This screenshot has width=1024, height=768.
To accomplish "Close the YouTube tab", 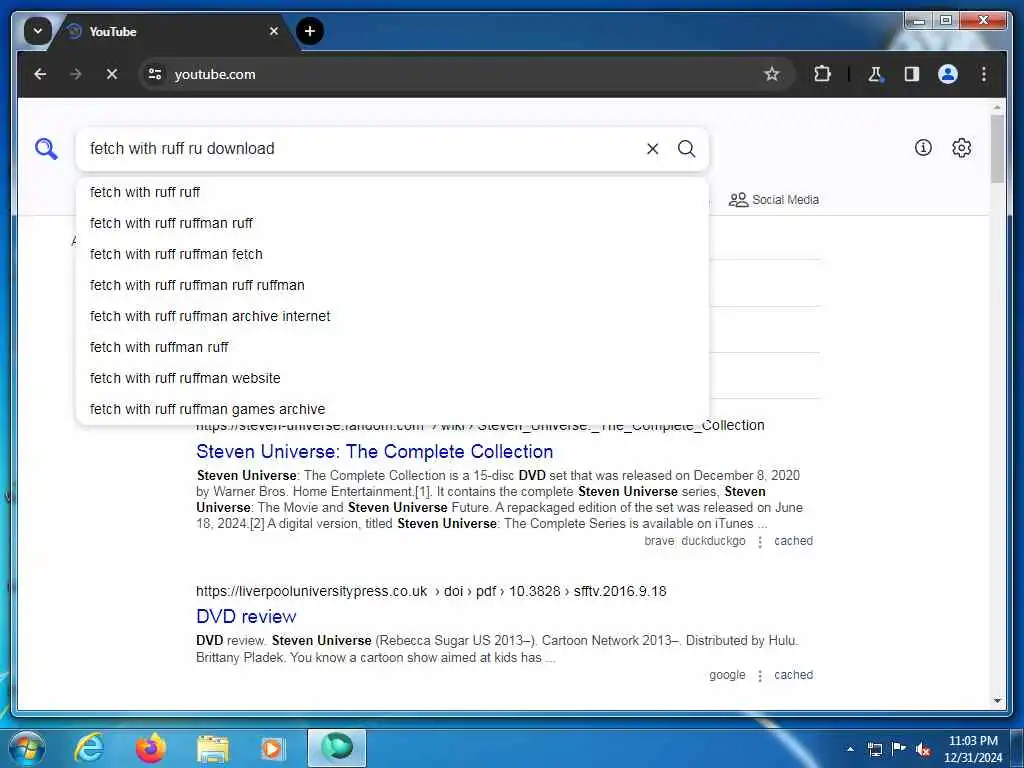I will tap(274, 31).
